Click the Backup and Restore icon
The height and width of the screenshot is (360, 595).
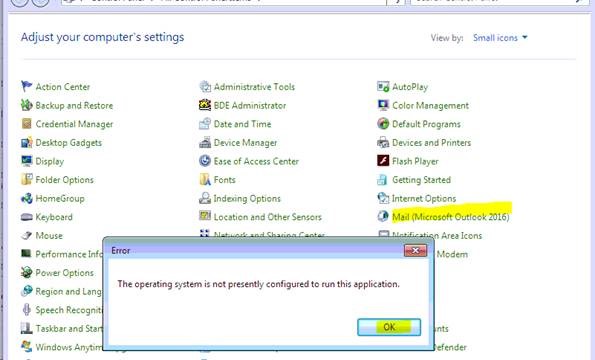point(27,105)
